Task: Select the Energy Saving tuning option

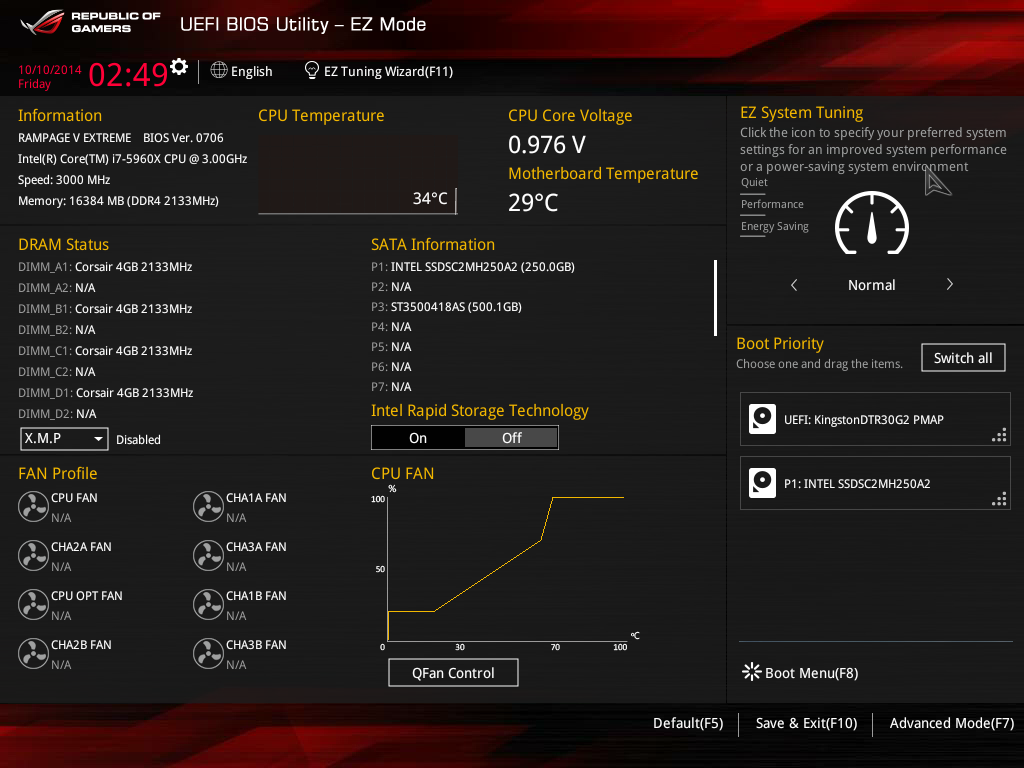Action: coord(775,227)
